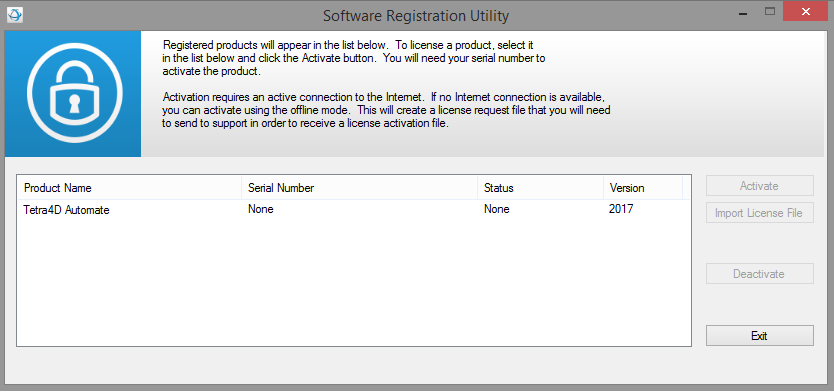Click the version value 2017
Viewport: 834px width, 392px height.
[621, 209]
